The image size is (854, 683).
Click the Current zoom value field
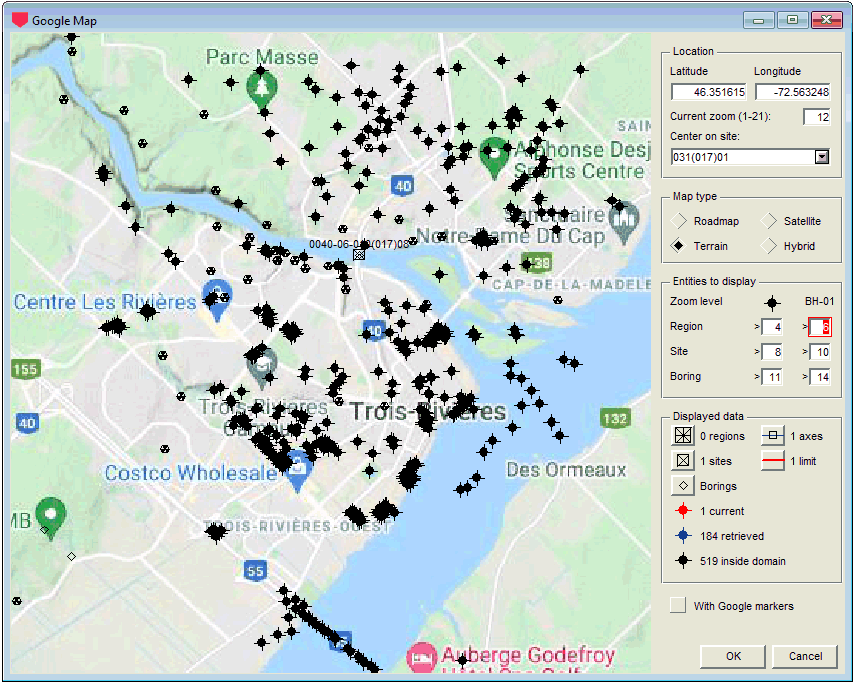click(x=816, y=117)
